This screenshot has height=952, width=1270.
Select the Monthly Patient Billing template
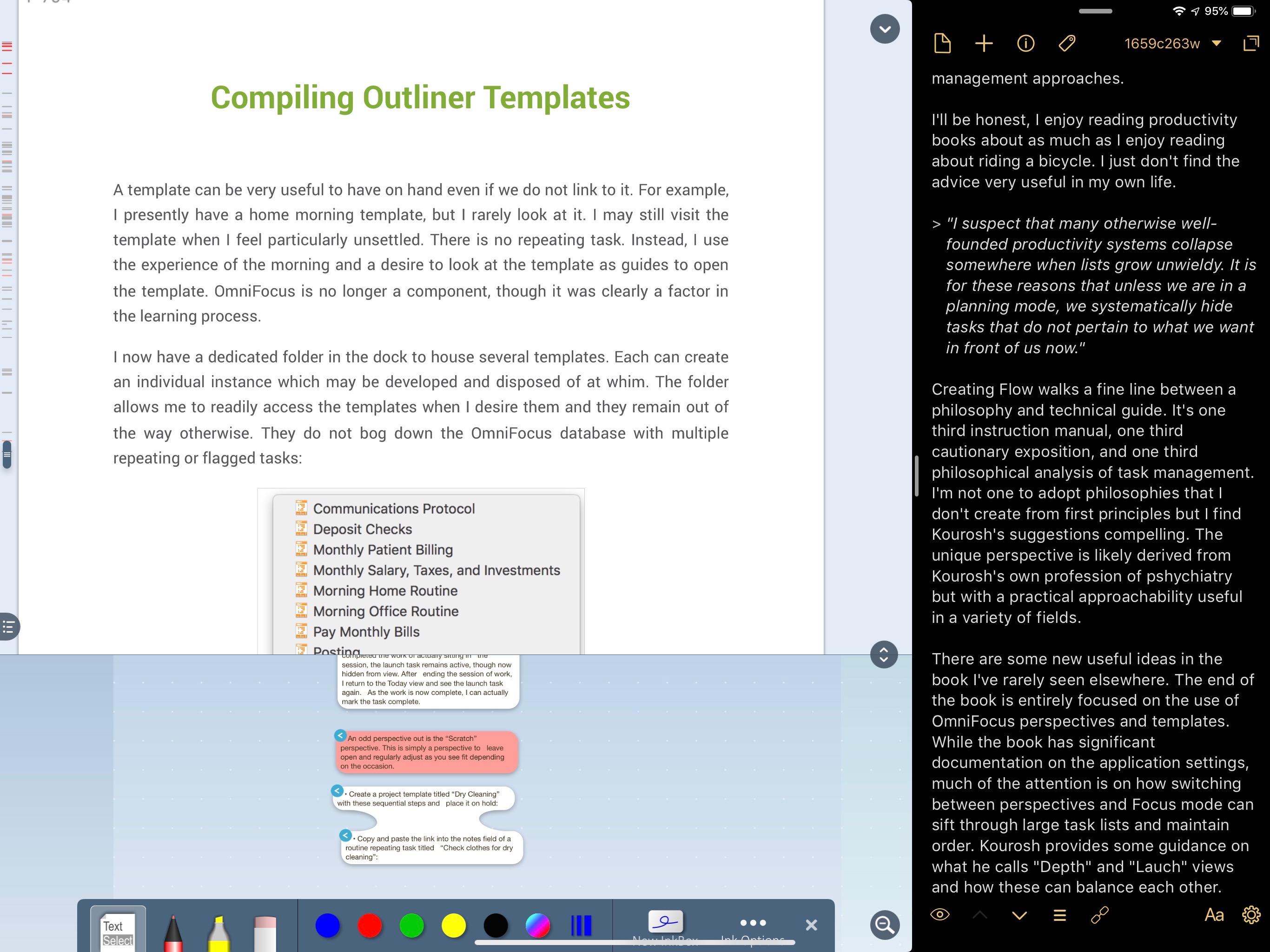pyautogui.click(x=383, y=549)
